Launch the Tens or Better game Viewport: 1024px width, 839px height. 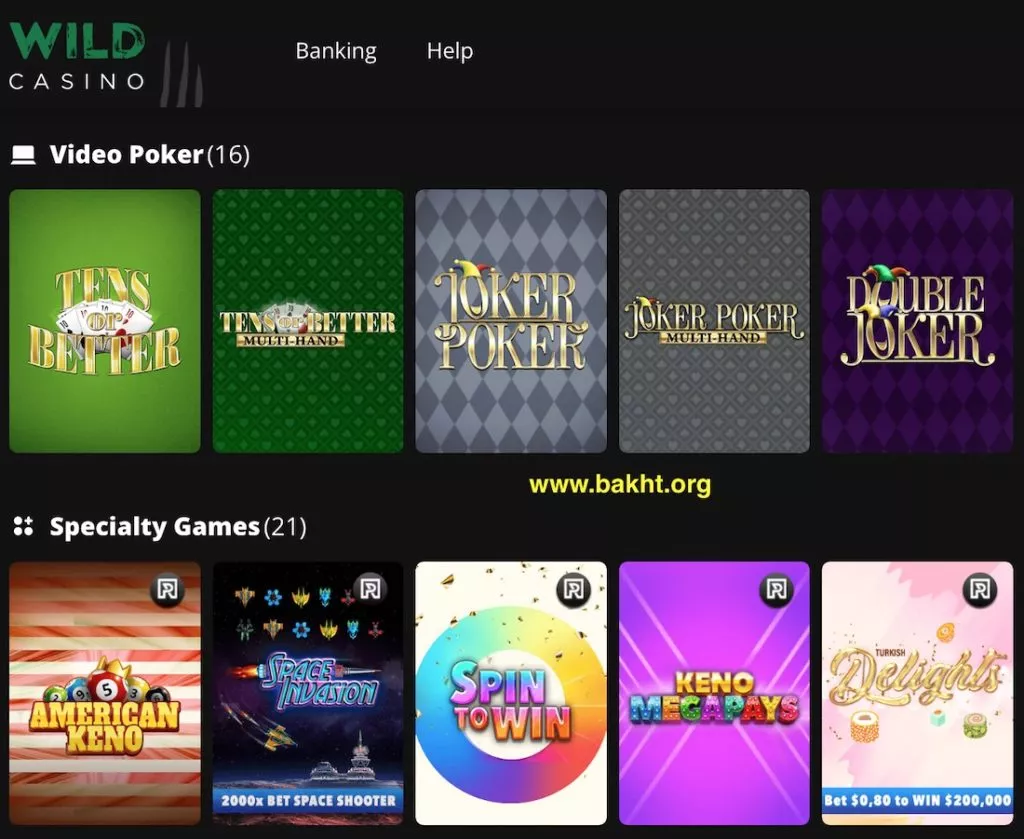click(x=104, y=321)
